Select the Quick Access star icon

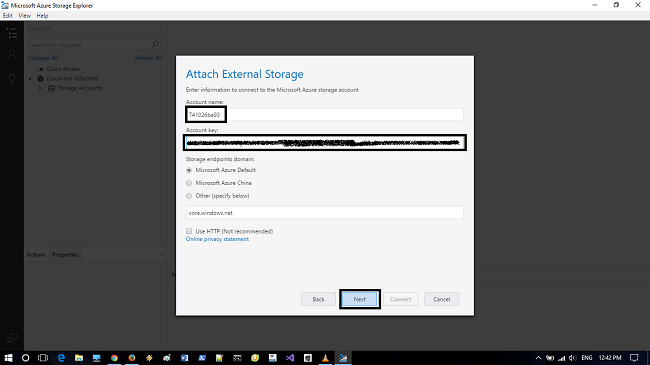coord(40,69)
